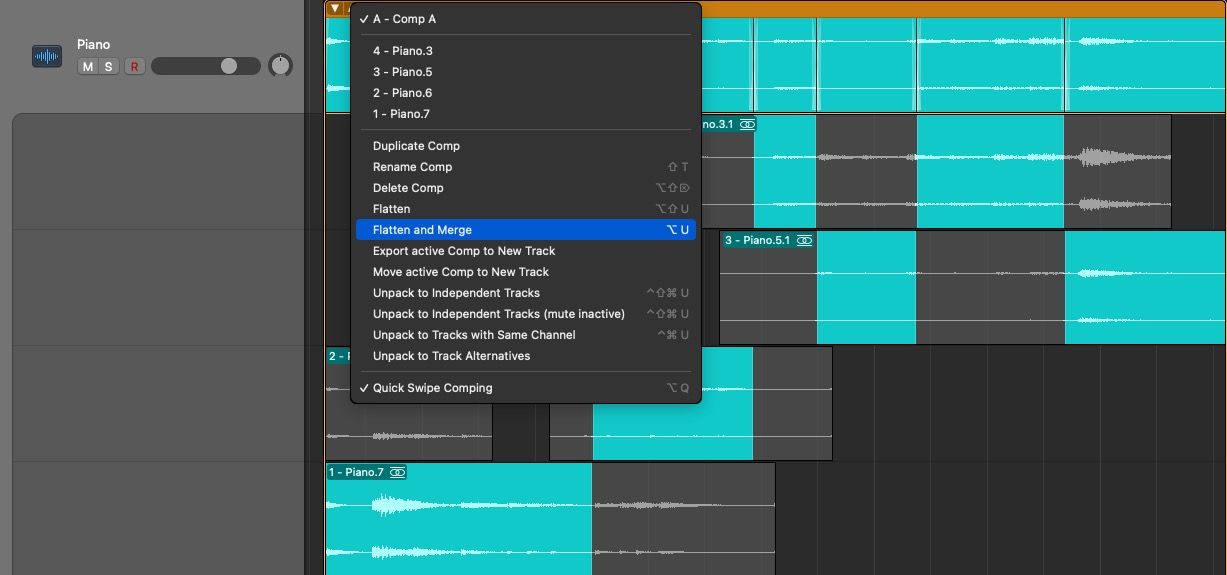Pick take '1 - Piano.7' from menu
Screen dimensions: 1227x575
click(x=401, y=114)
